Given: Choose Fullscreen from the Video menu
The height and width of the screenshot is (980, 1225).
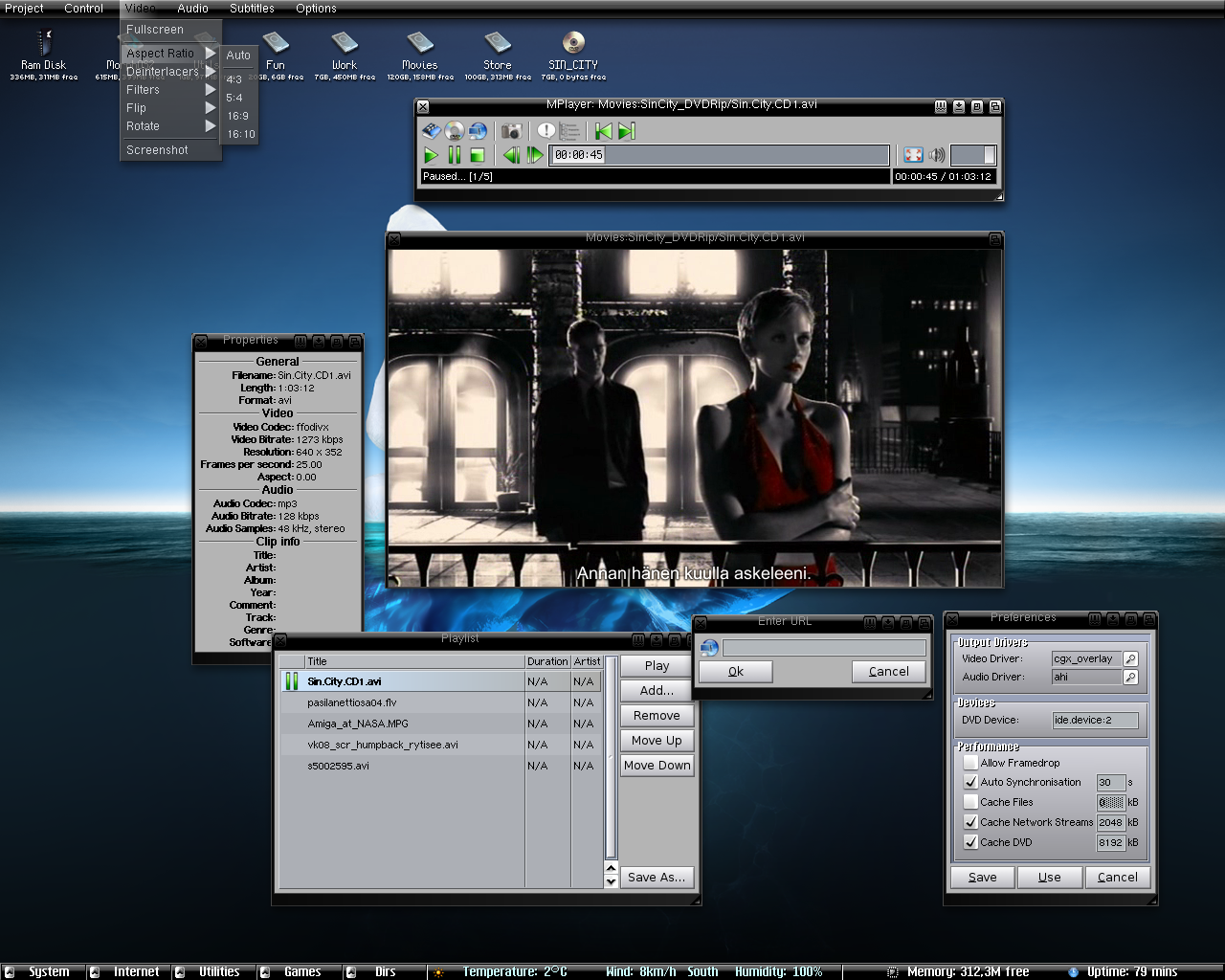Looking at the screenshot, I should 170,30.
